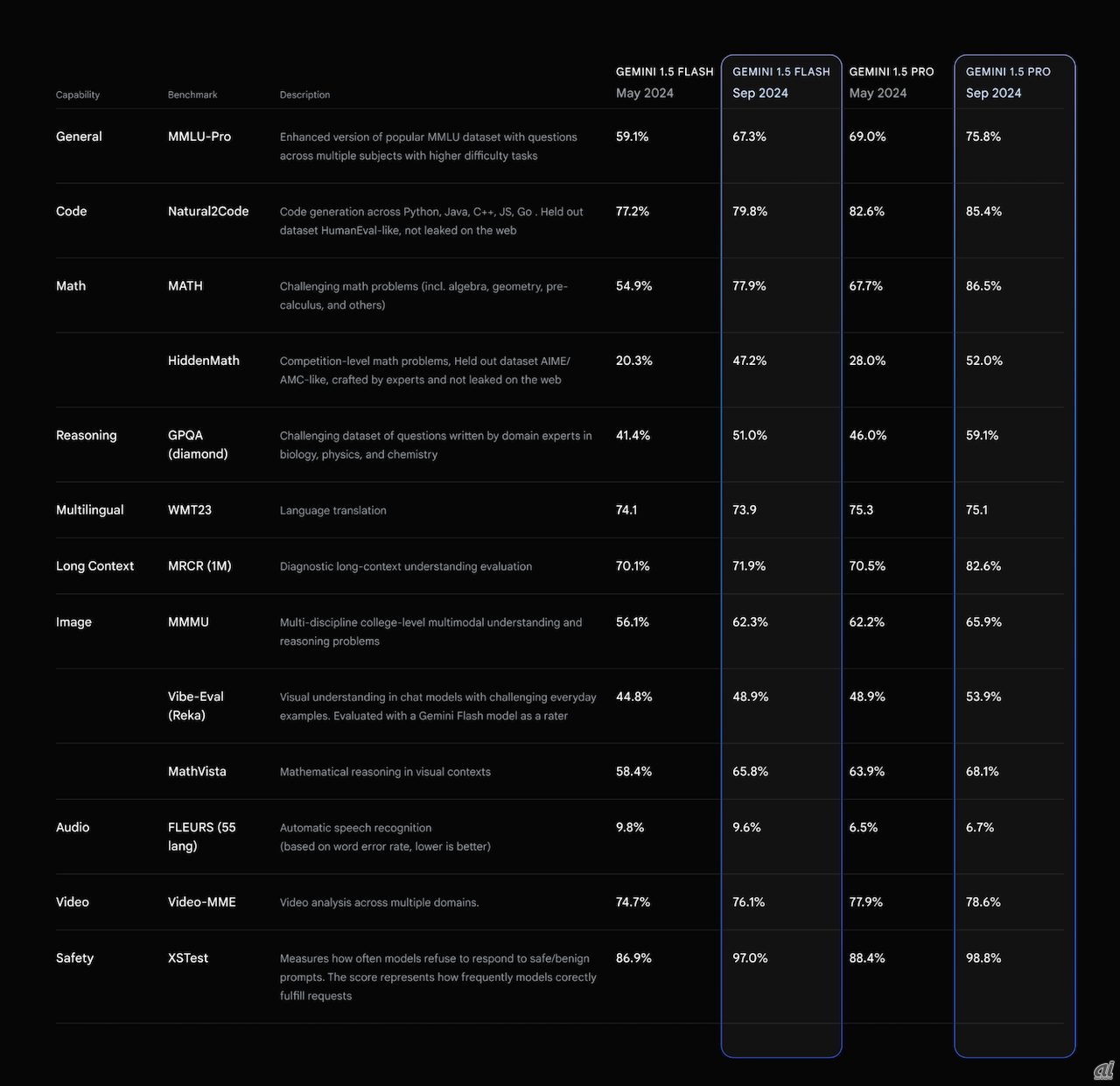Image resolution: width=1120 pixels, height=1086 pixels.
Task: Click the Safety capability label
Action: tap(74, 957)
